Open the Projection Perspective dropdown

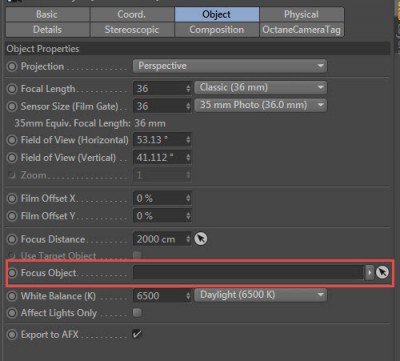pyautogui.click(x=230, y=66)
